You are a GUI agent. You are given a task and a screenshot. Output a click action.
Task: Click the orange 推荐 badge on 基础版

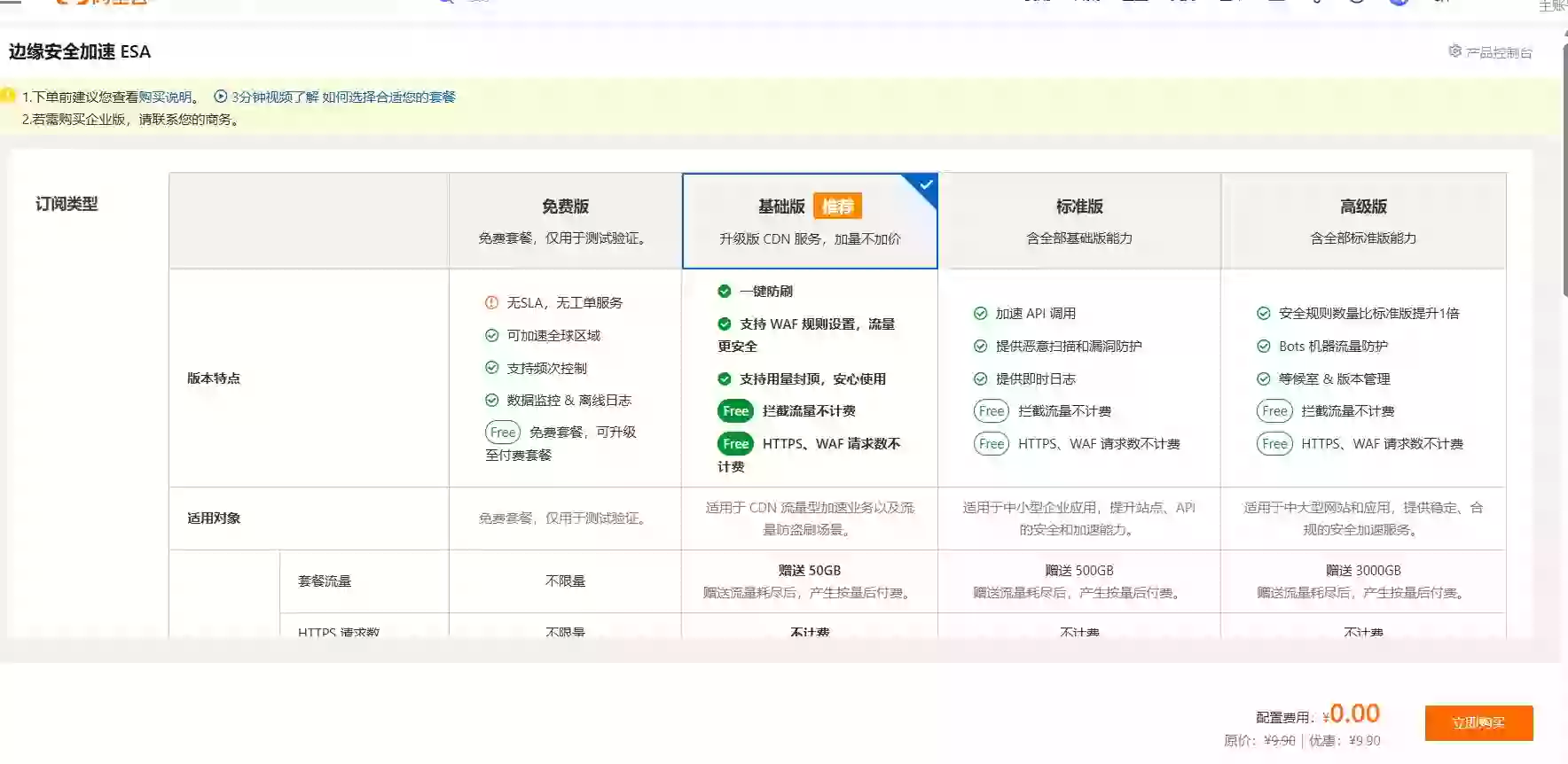point(837,207)
